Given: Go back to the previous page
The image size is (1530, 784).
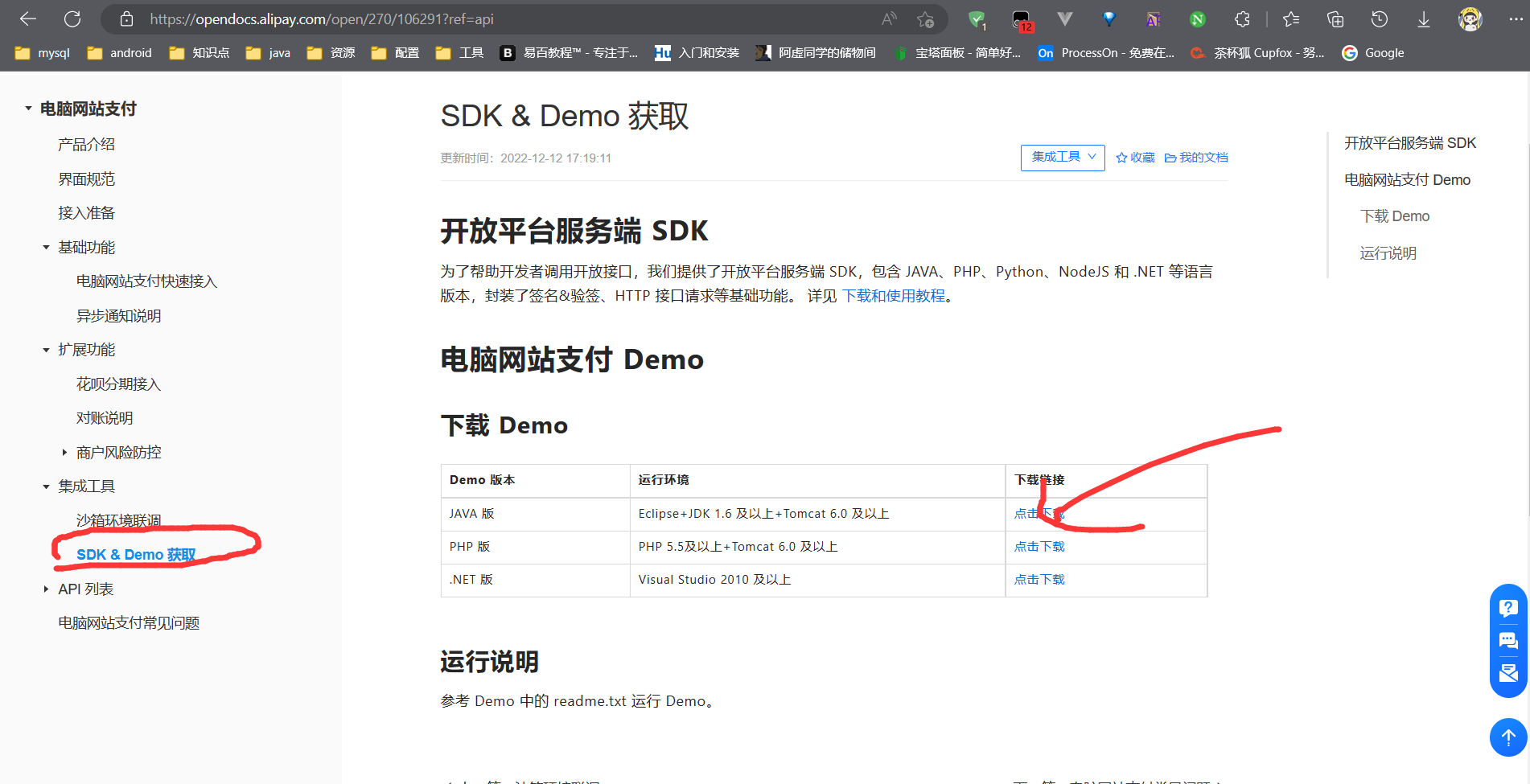Looking at the screenshot, I should click(x=28, y=18).
